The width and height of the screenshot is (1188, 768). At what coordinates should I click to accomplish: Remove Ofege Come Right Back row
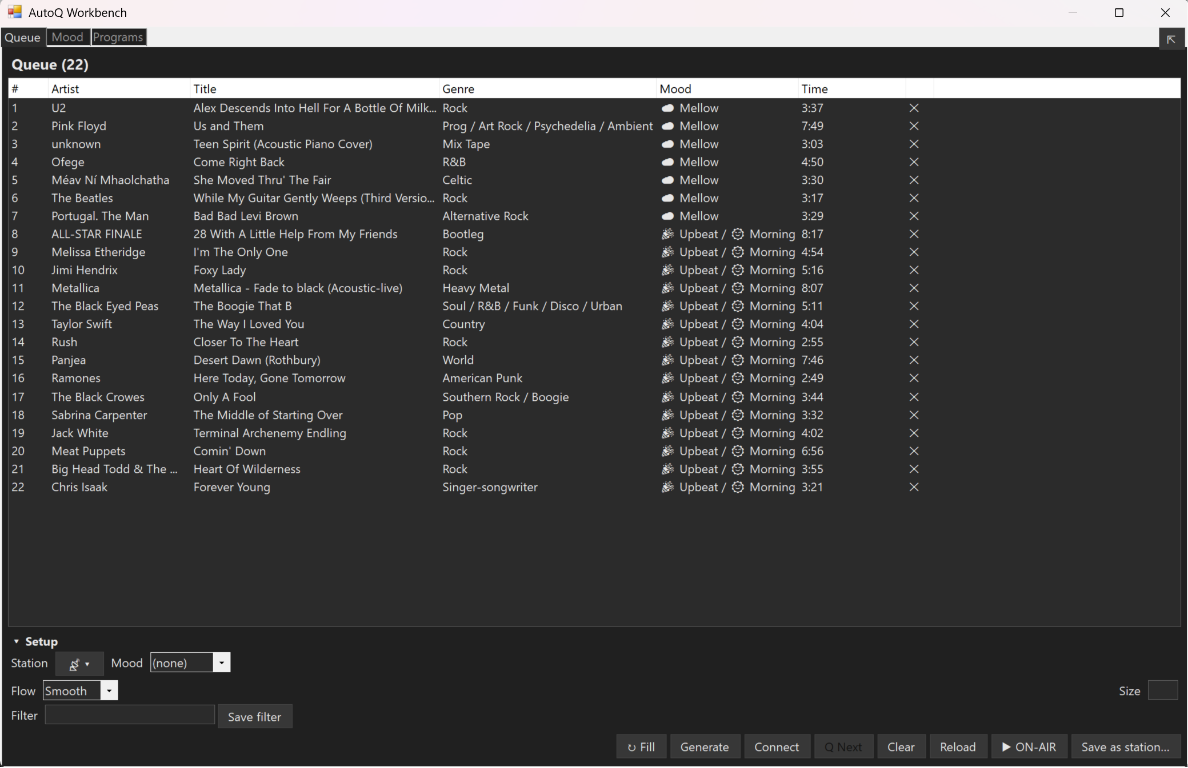(x=914, y=162)
